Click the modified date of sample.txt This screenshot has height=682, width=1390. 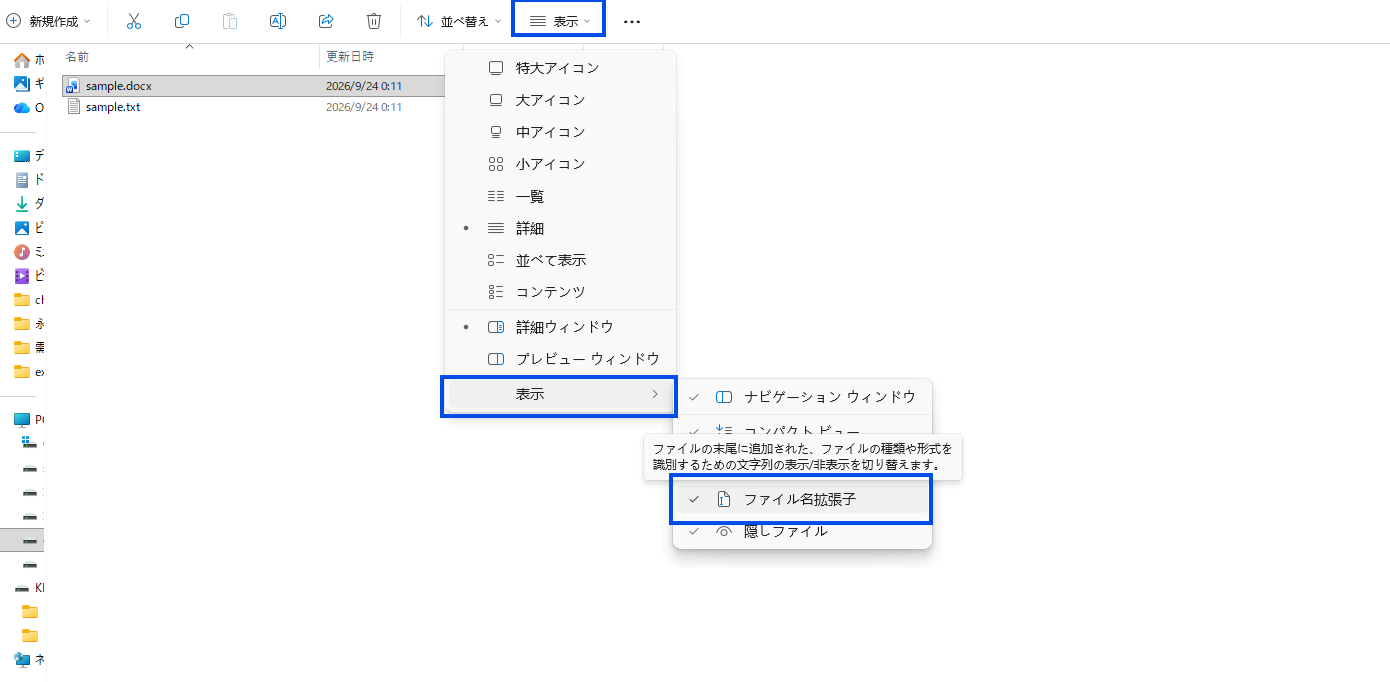(364, 107)
